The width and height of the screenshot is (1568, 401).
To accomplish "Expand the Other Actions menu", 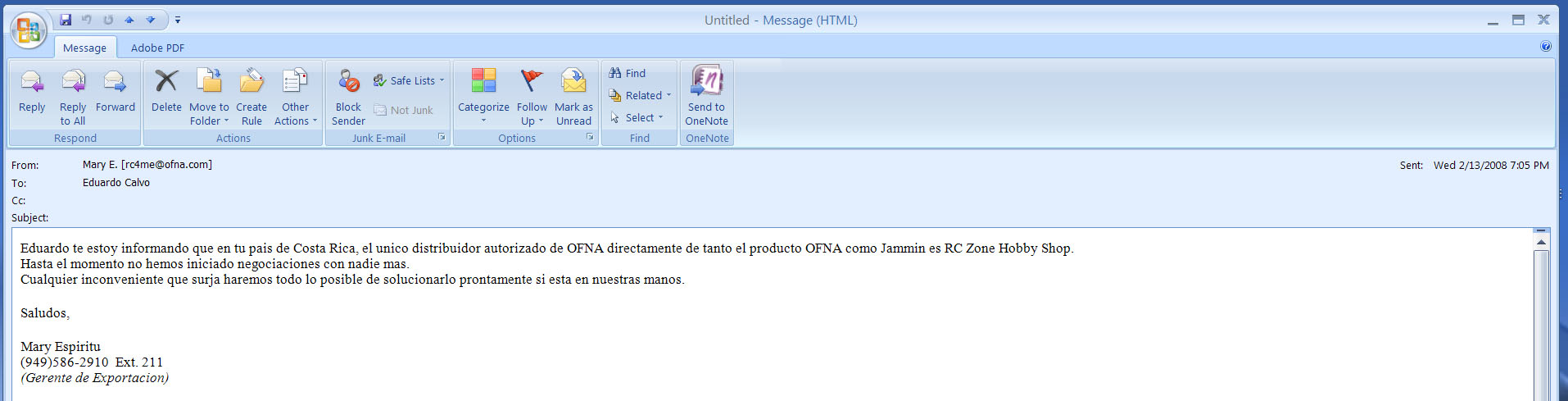I will pos(295,113).
